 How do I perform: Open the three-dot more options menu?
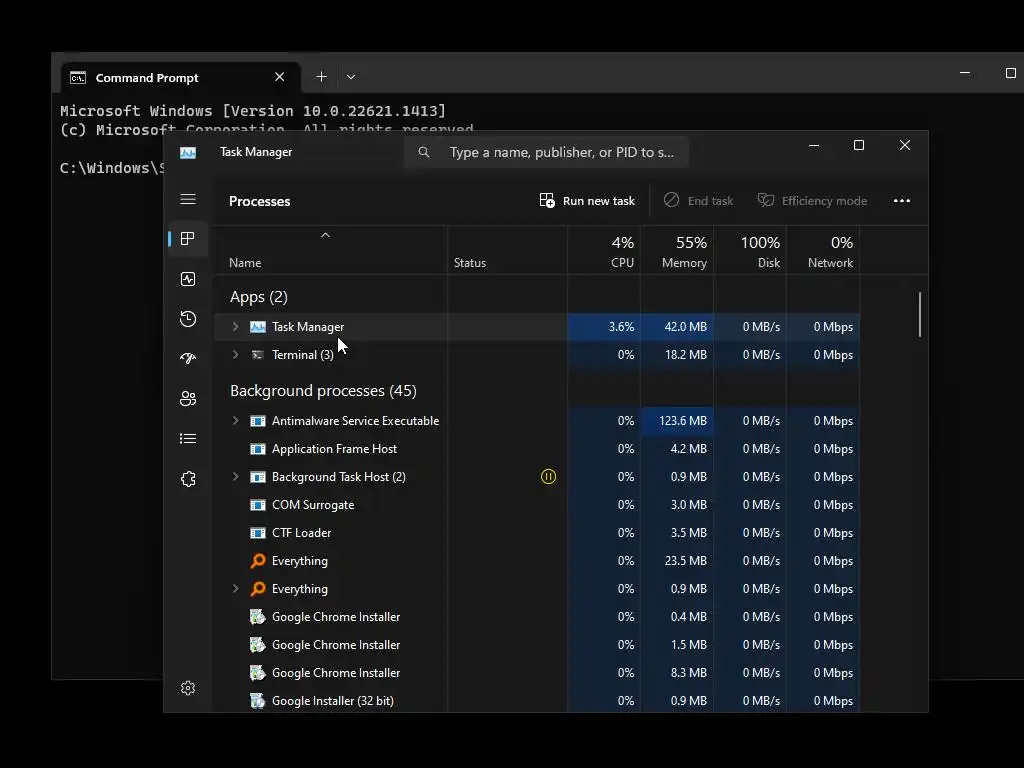[x=902, y=200]
